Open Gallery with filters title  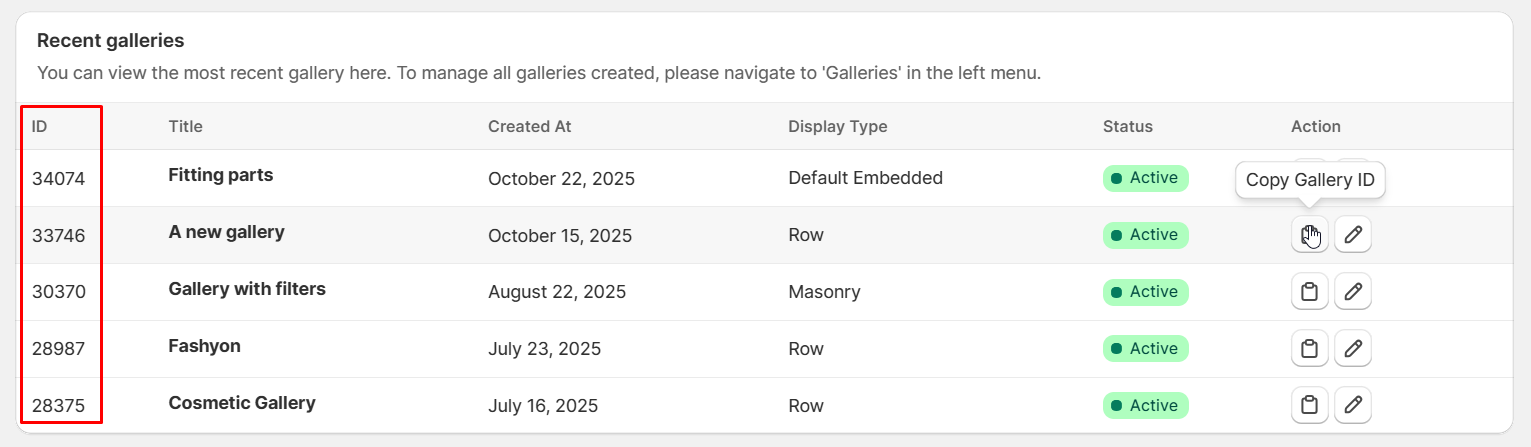click(247, 289)
